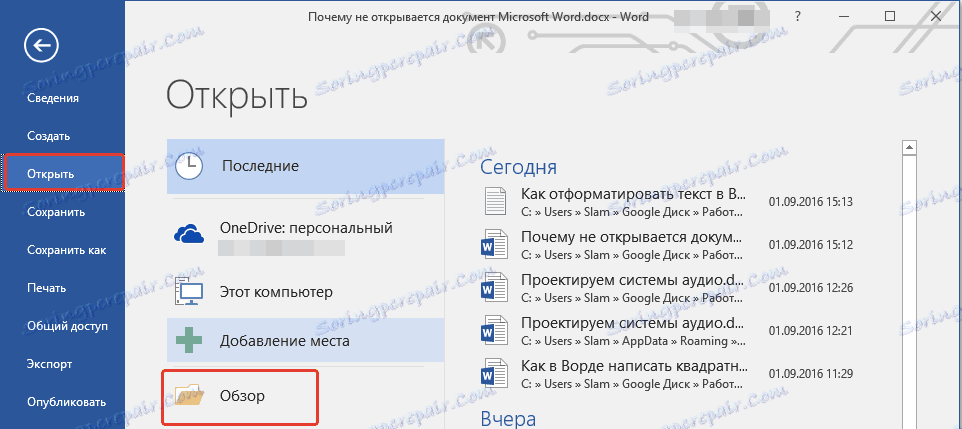Click the Обзор browse button
This screenshot has height=429, width=962.
pos(240,396)
